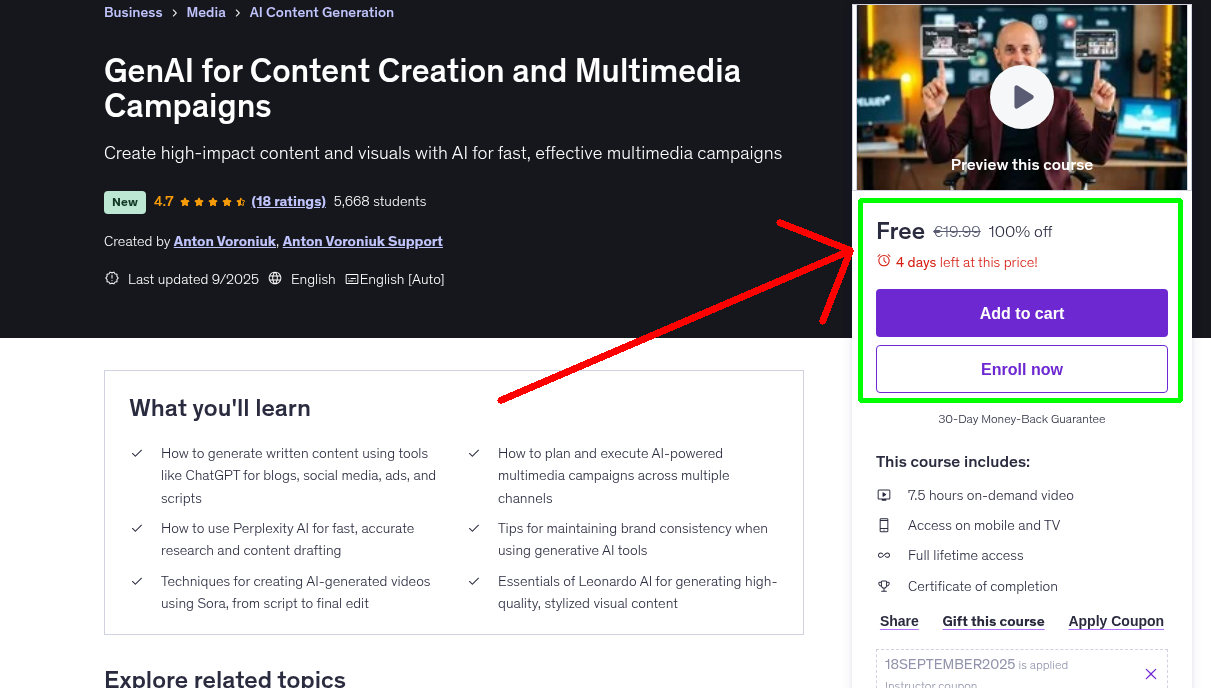Click the Perplexity AI learning point
This screenshot has width=1211, height=688.
pyautogui.click(x=287, y=539)
